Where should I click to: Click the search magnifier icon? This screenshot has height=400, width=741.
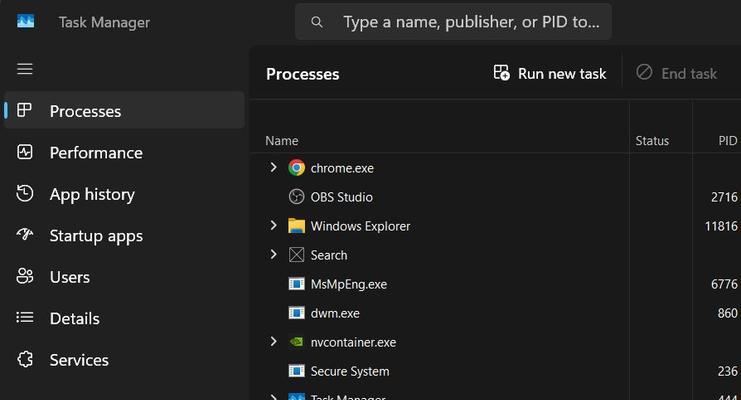(x=317, y=22)
